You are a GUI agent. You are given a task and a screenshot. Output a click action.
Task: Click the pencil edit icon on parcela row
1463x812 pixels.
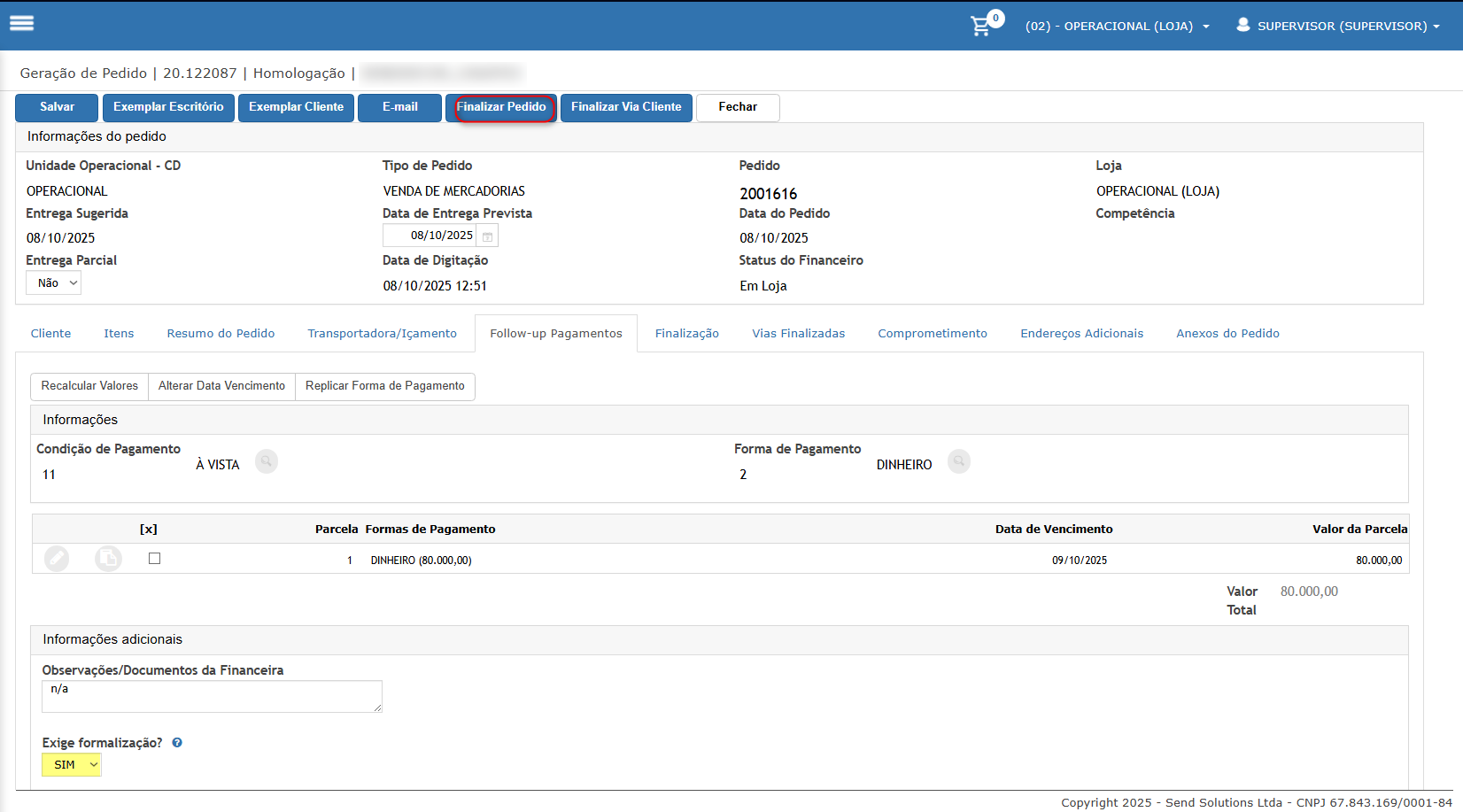57,559
